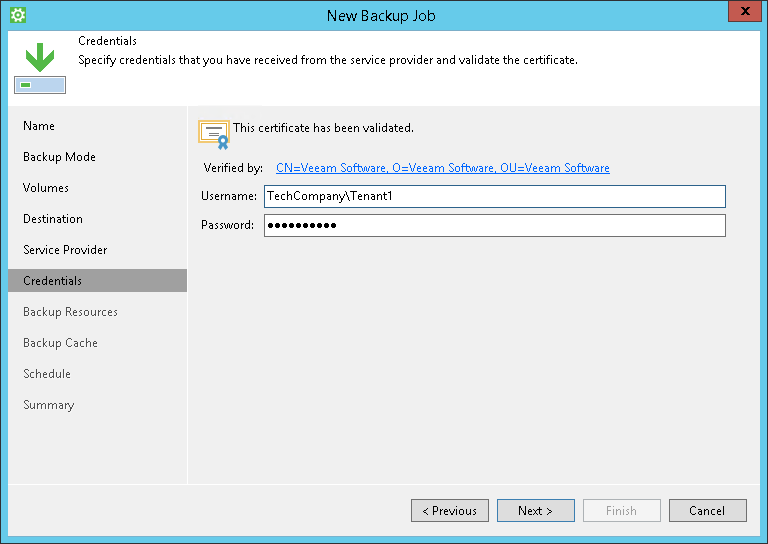Viewport: 768px width, 544px height.
Task: Switch to the Destination step
Action: click(53, 219)
